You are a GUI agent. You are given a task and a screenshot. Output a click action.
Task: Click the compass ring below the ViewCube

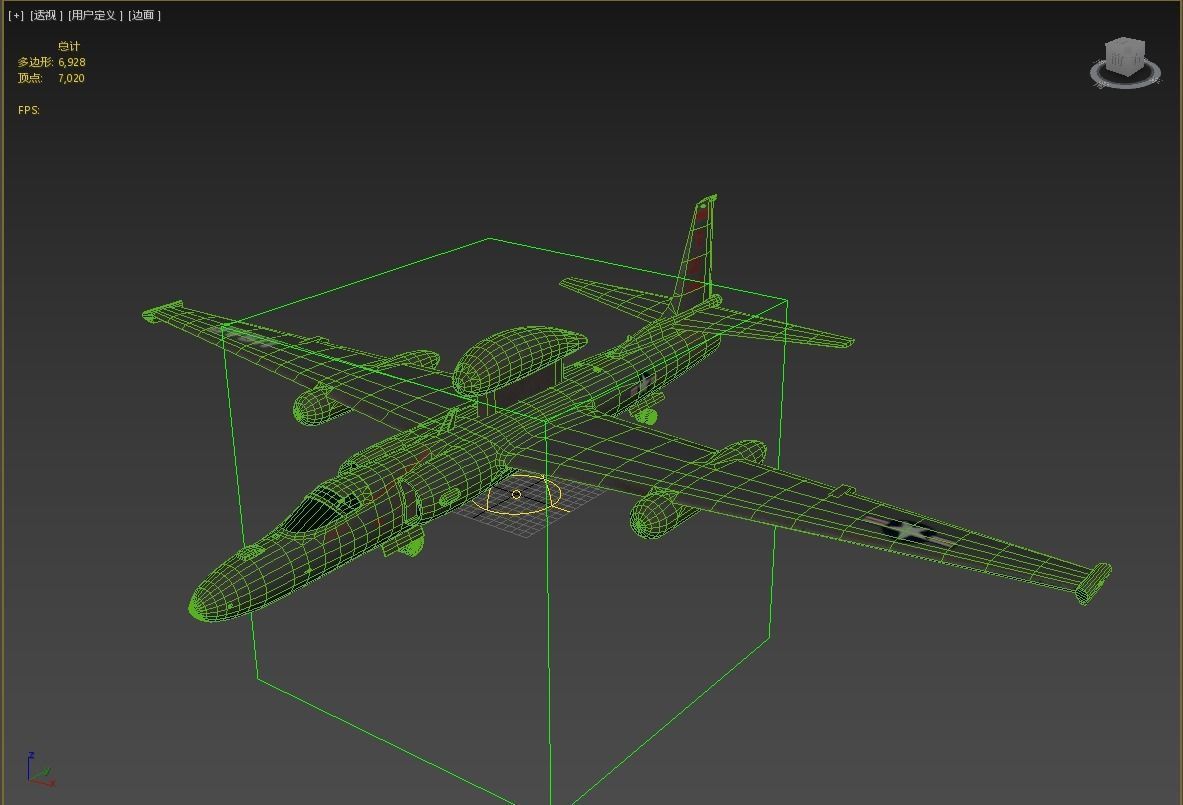[x=1124, y=86]
